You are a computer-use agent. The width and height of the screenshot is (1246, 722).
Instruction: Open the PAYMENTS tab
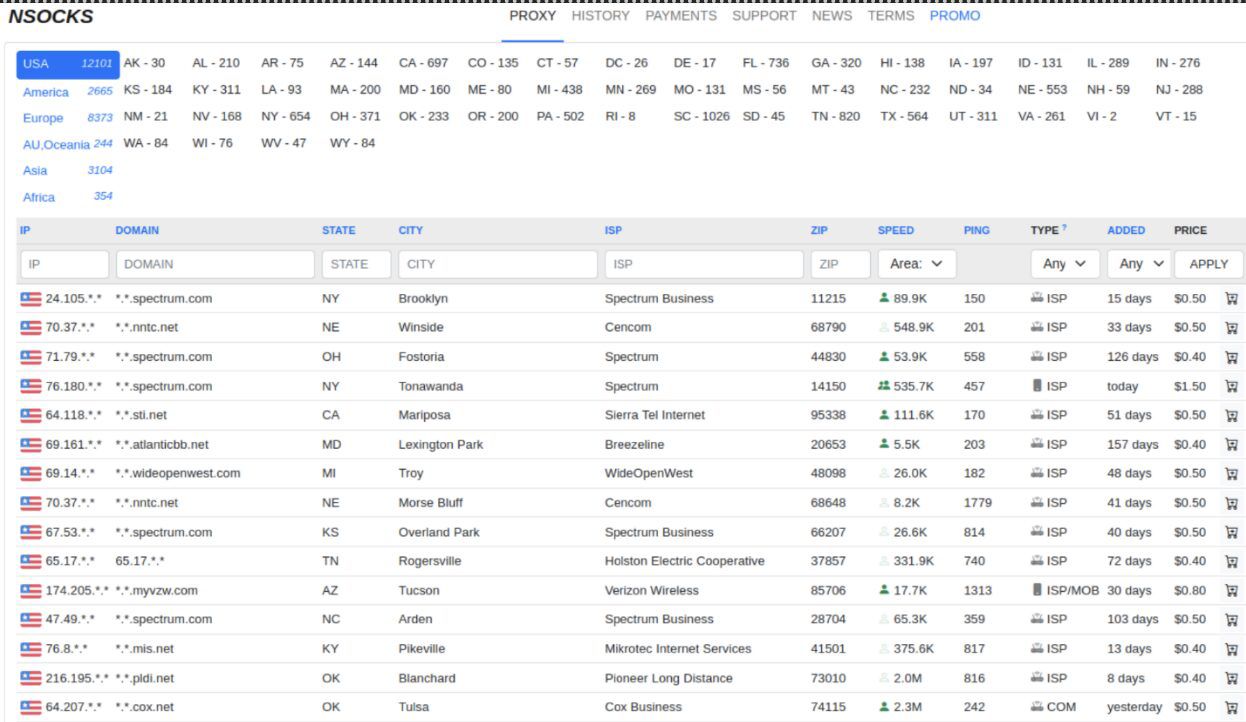tap(680, 16)
